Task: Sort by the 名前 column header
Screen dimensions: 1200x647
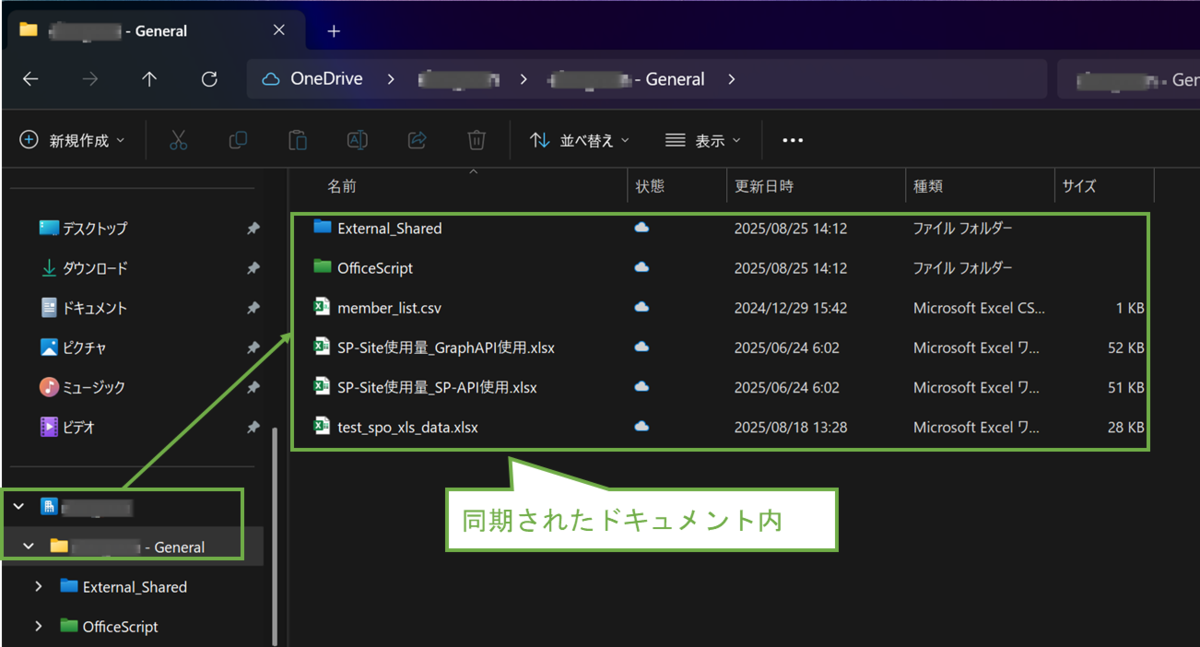Action: [342, 186]
